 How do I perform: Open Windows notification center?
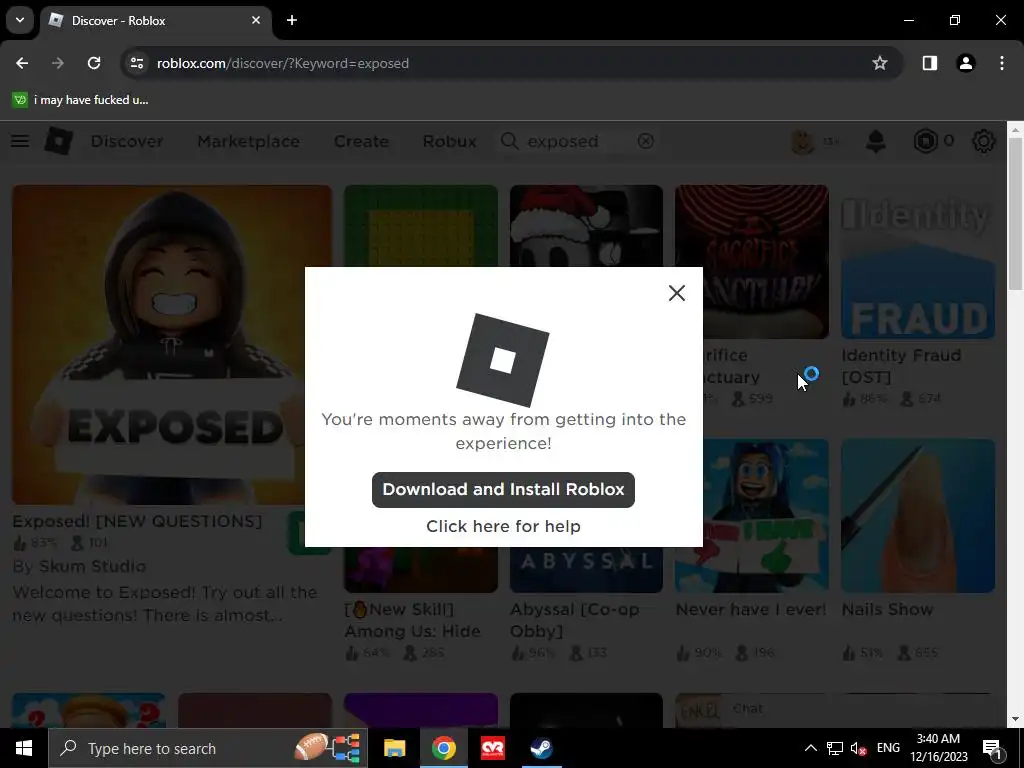click(992, 748)
